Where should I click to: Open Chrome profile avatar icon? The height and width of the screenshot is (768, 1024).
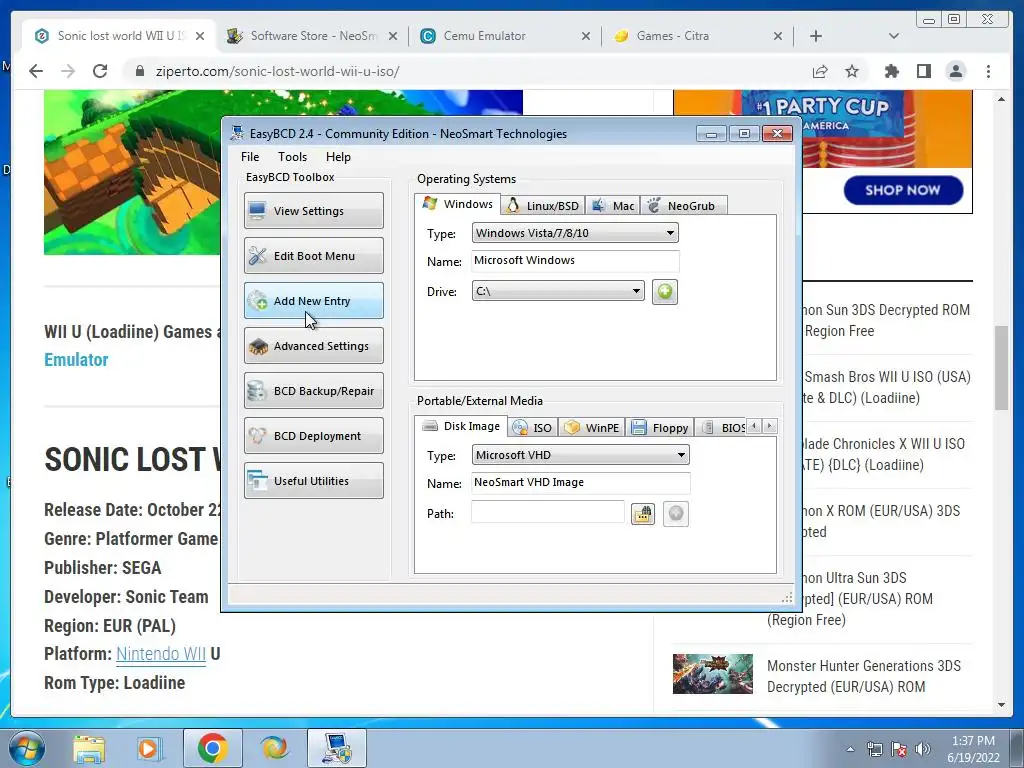point(955,71)
